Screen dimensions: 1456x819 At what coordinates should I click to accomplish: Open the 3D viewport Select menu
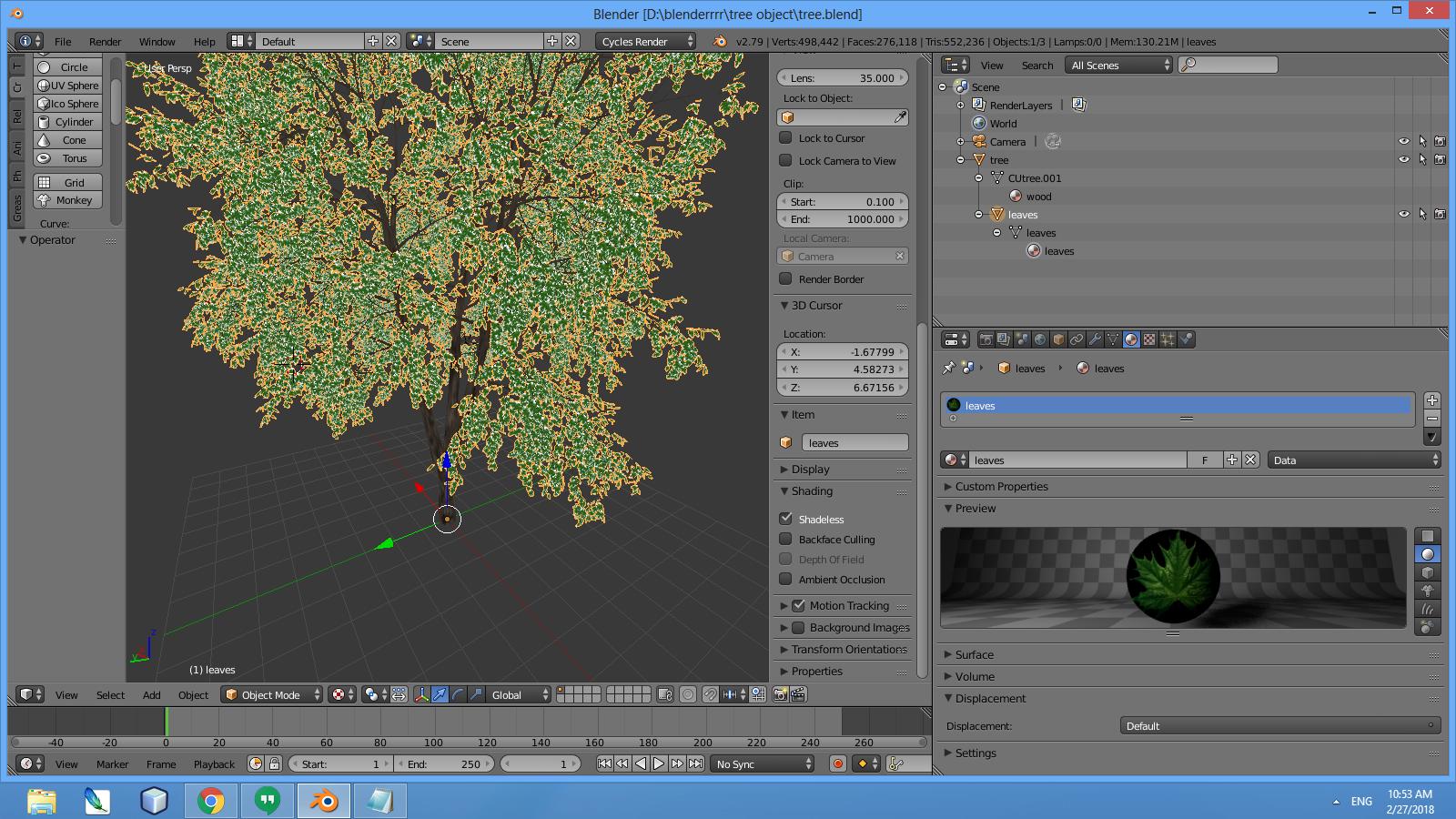coord(110,694)
